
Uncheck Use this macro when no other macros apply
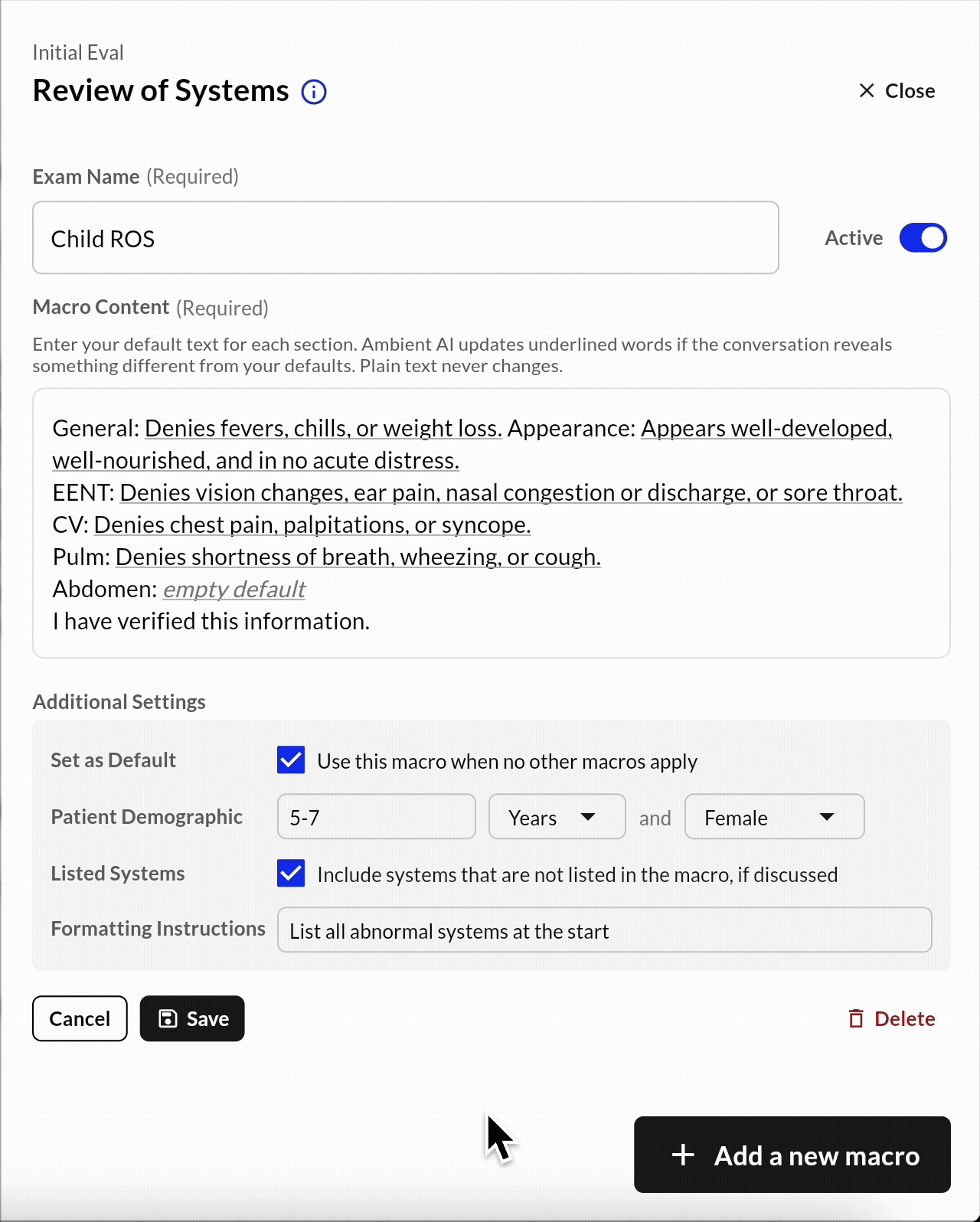pyautogui.click(x=290, y=760)
